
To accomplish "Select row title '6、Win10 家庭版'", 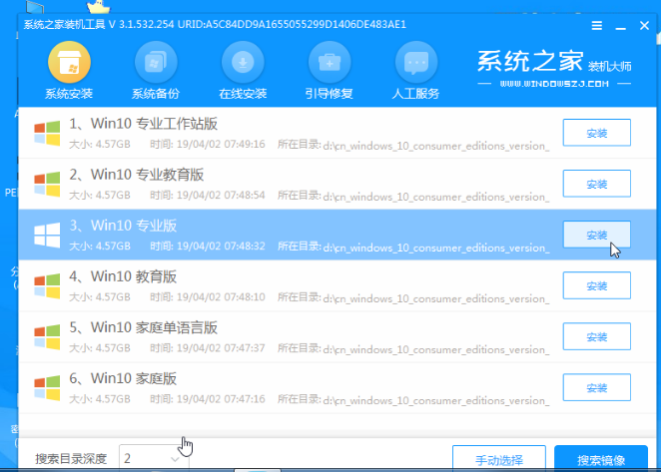I will [x=123, y=379].
